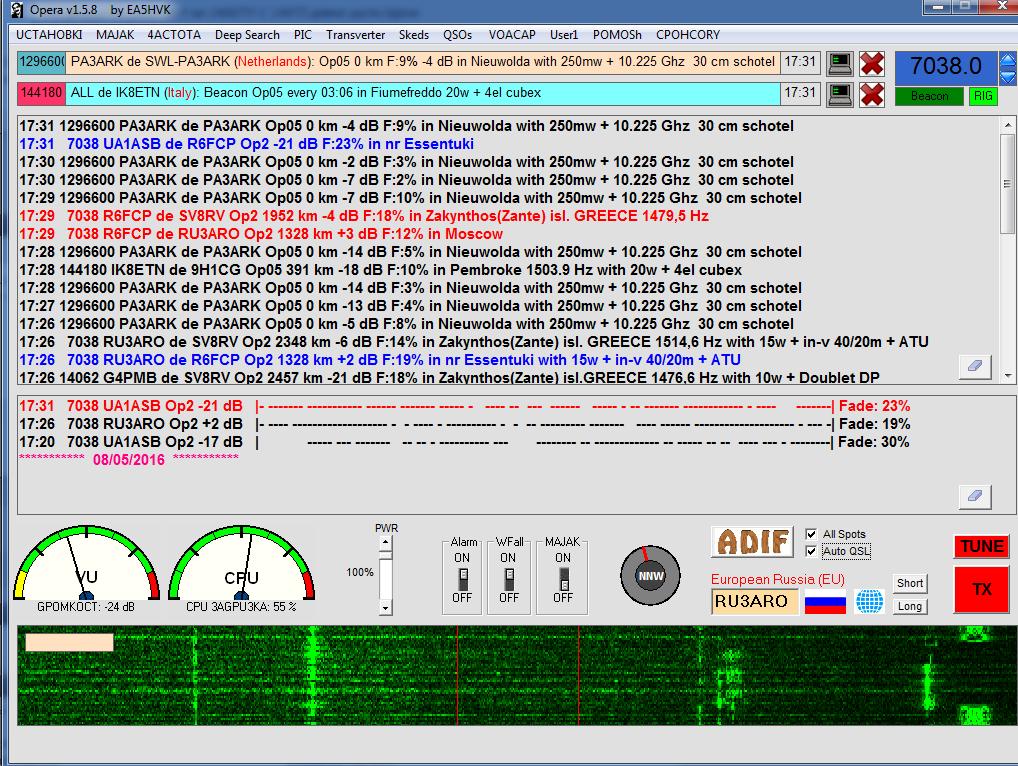The width and height of the screenshot is (1018, 766).
Task: Open the ADIF log export icon
Action: click(752, 542)
